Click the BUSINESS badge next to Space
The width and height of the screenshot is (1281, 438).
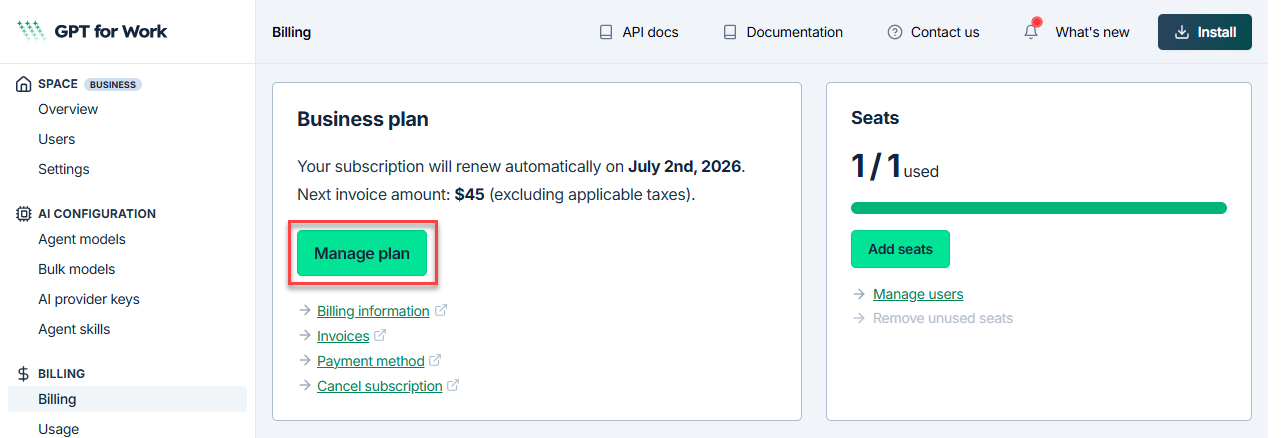coord(113,84)
